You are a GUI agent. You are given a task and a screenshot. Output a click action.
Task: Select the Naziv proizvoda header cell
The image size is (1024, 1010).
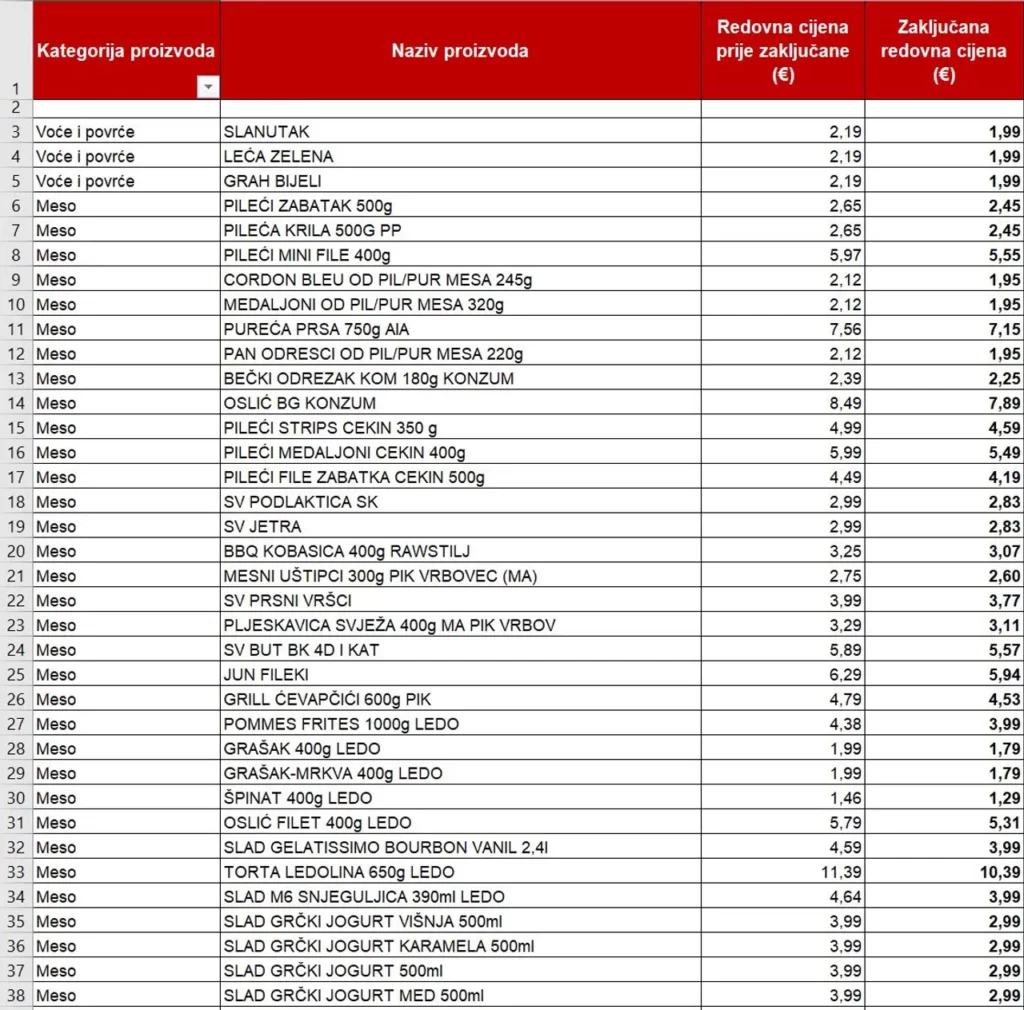point(460,50)
